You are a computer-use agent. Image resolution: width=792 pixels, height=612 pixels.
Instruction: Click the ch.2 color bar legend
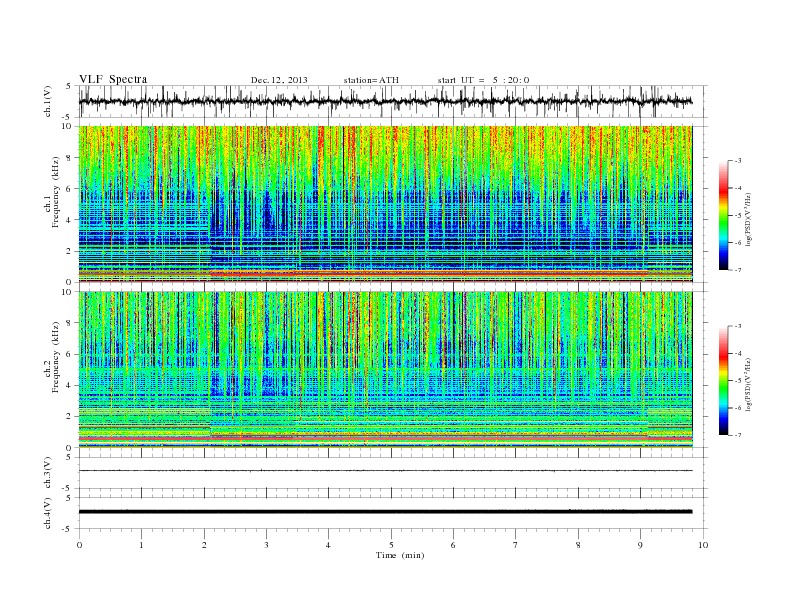click(723, 380)
